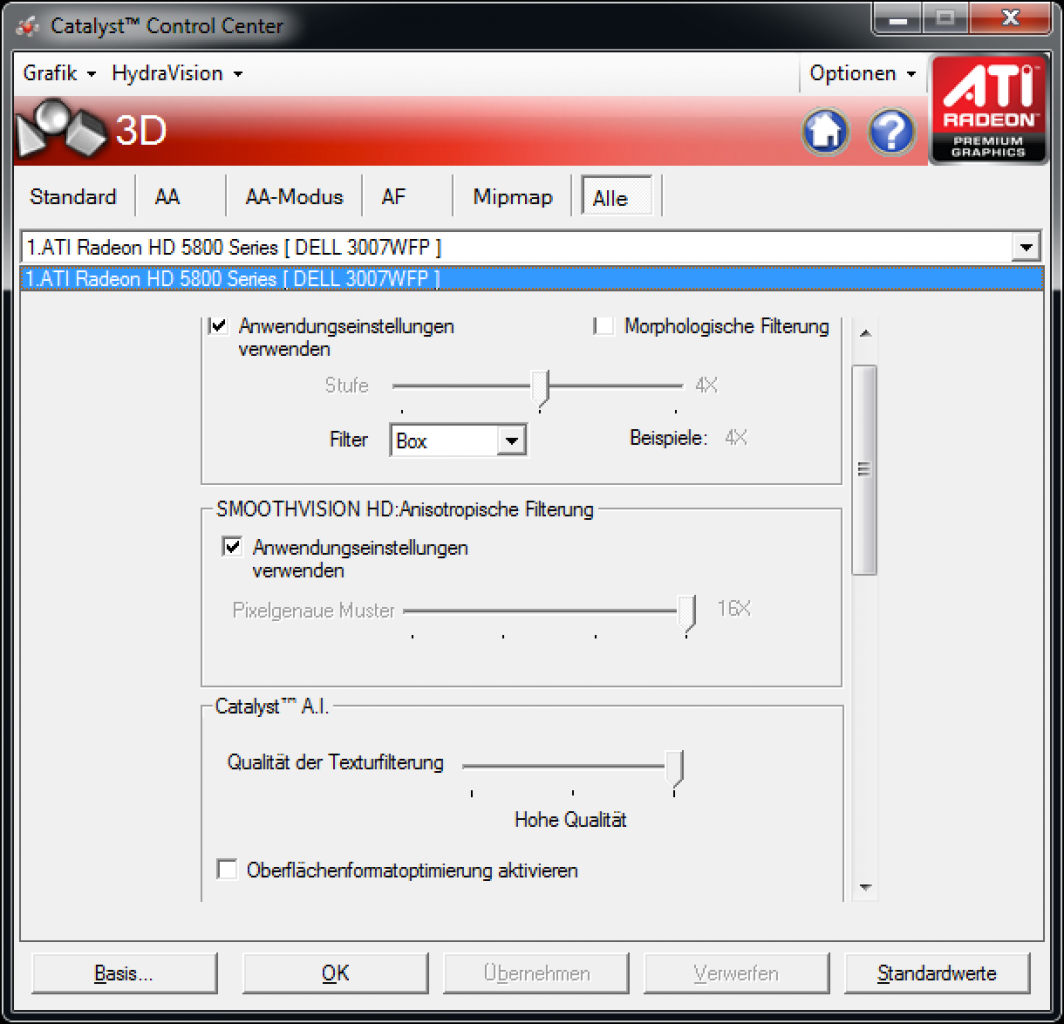Switch to the AA-Modus tab
Image resolution: width=1064 pixels, height=1024 pixels.
click(294, 197)
